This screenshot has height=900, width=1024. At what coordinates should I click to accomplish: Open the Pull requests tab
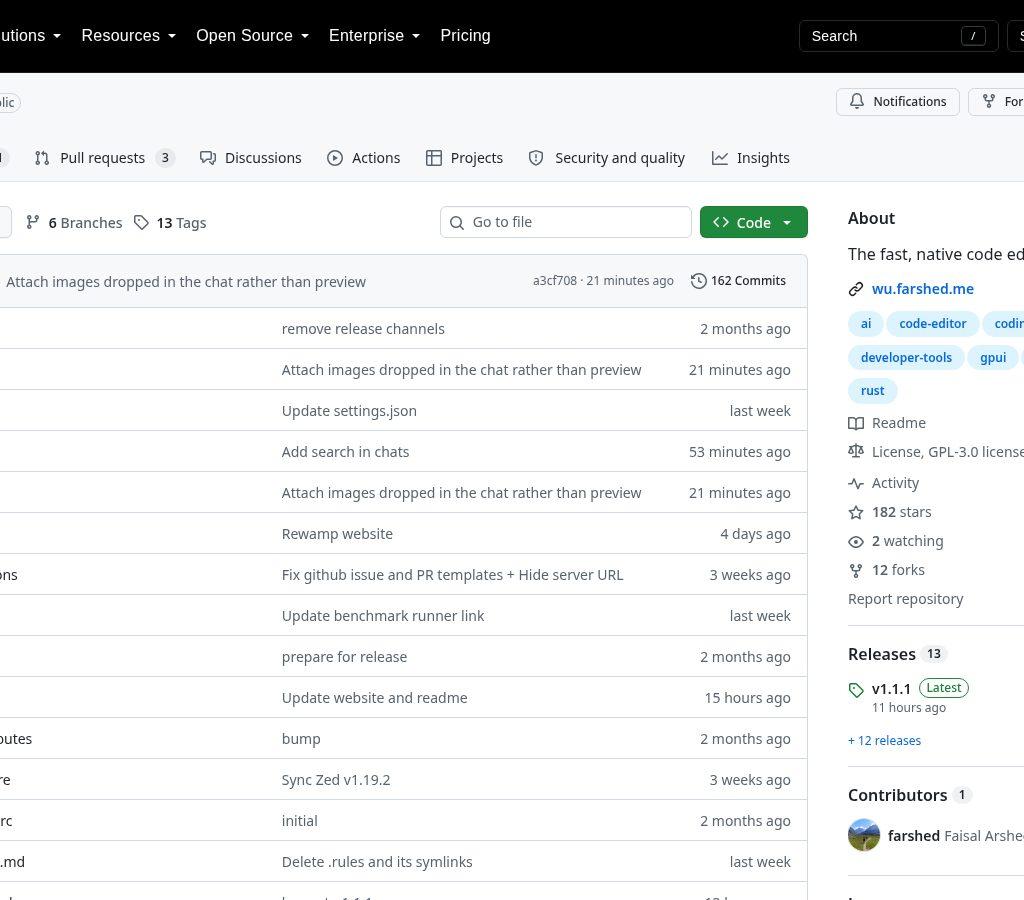104,158
